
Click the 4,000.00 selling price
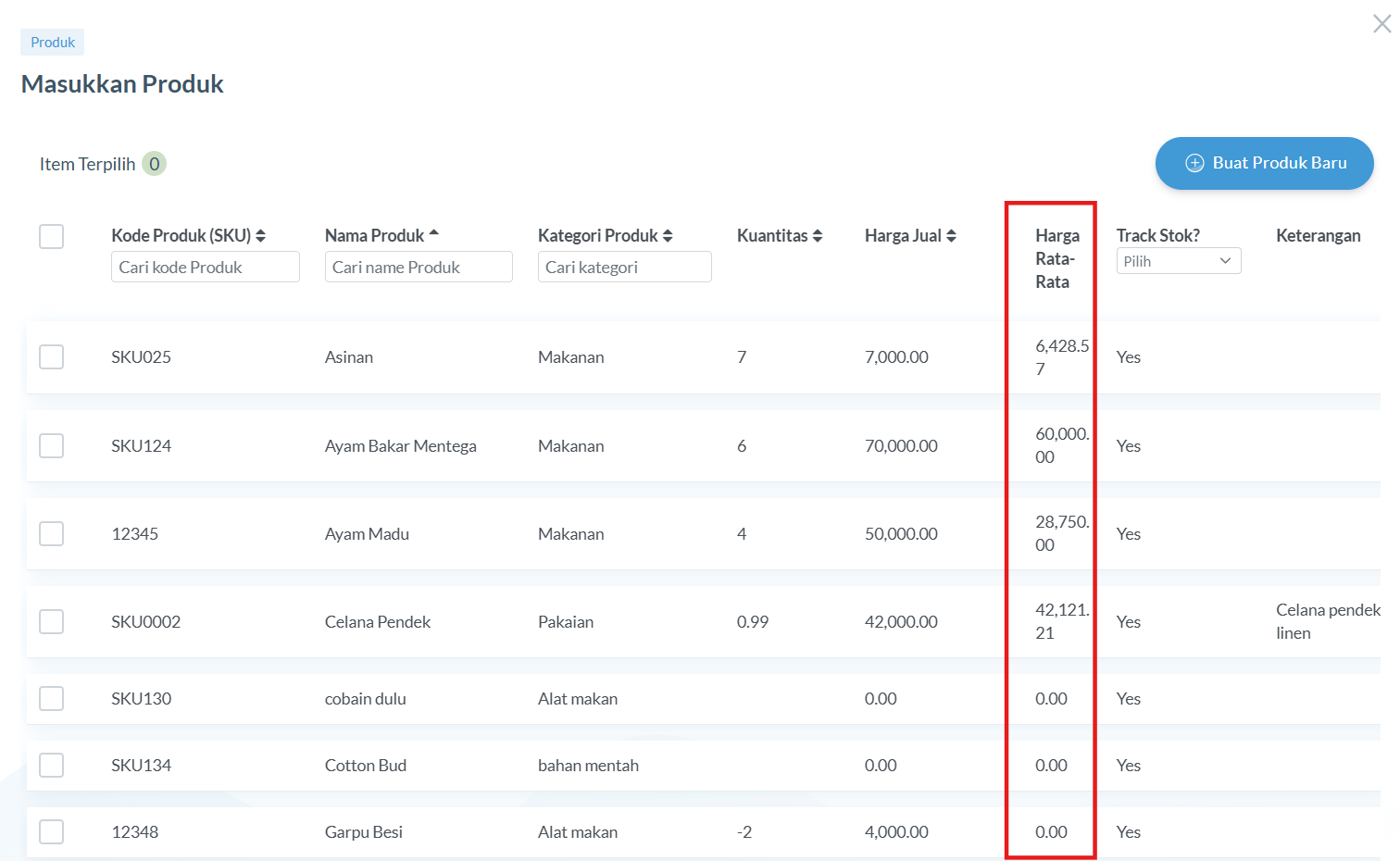pos(896,832)
